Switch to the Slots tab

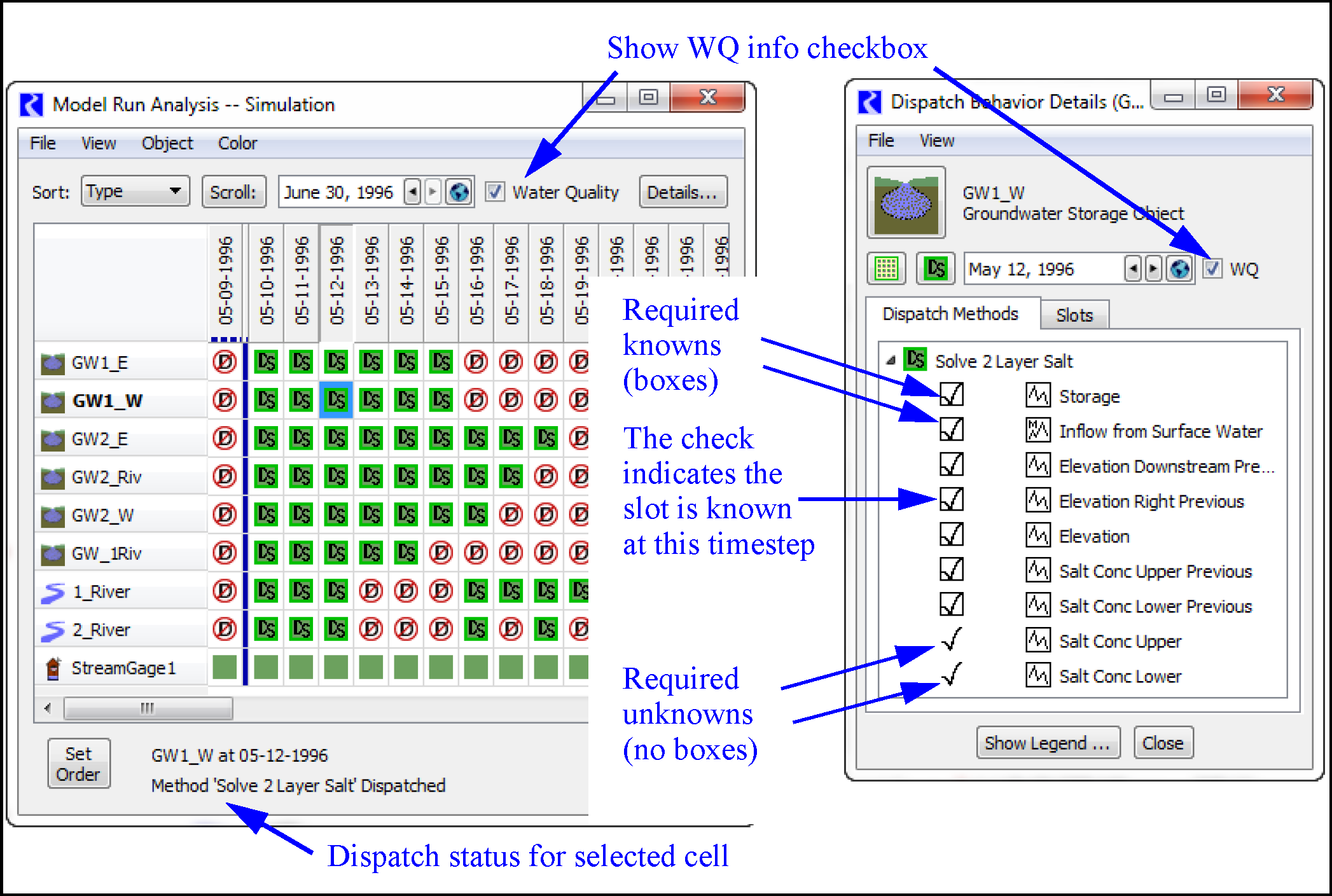coord(1074,315)
